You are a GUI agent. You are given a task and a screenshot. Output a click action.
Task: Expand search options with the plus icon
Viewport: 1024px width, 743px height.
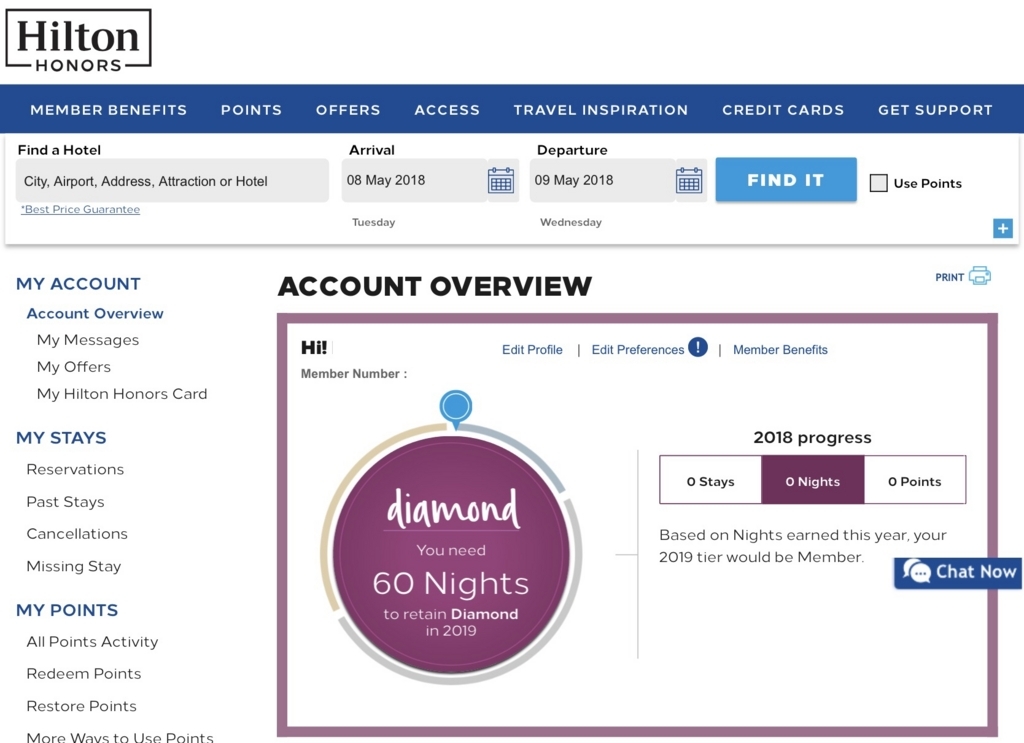click(x=1002, y=229)
